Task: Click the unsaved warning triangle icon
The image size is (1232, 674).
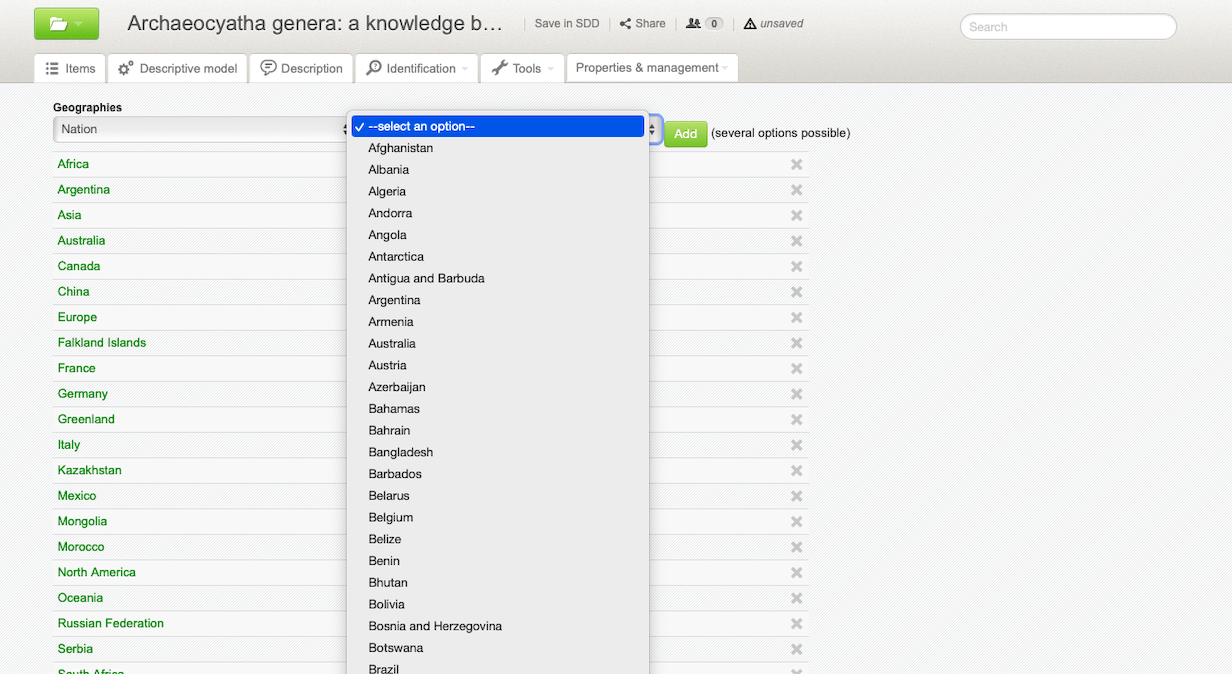Action: click(750, 24)
